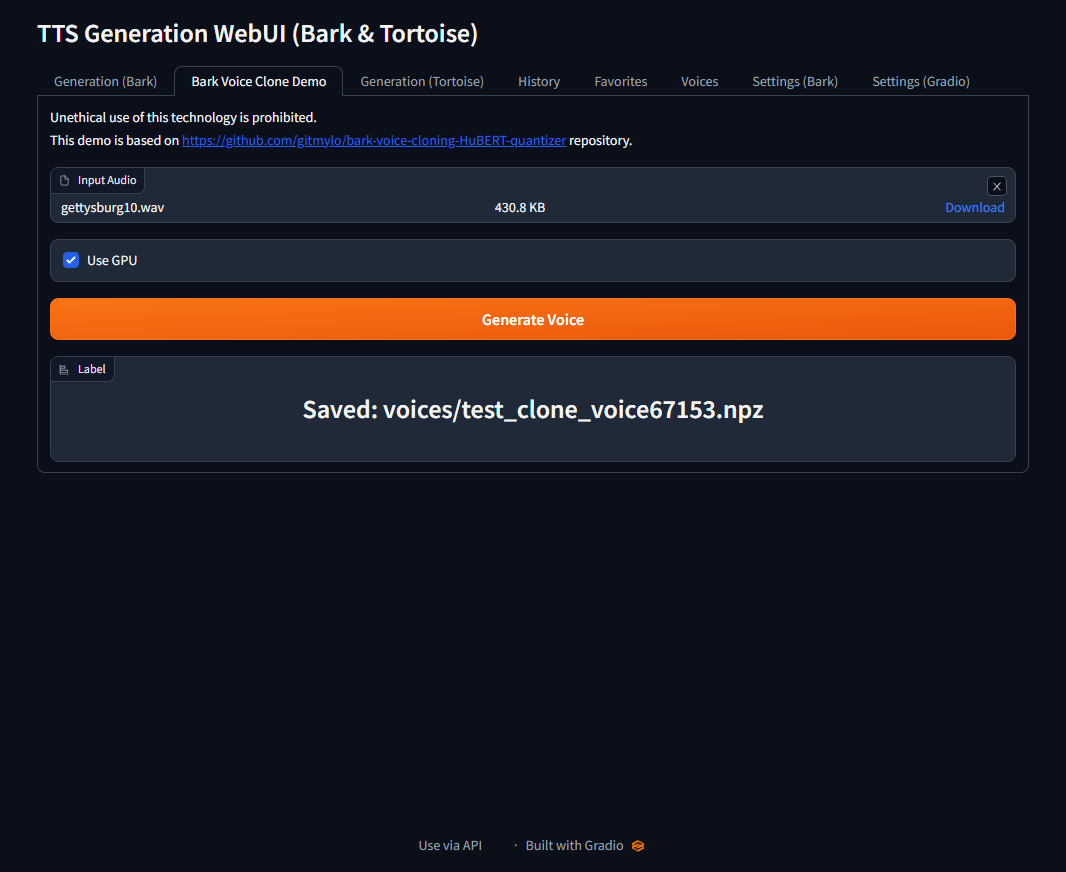This screenshot has height=872, width=1066.
Task: Toggle the Use GPU checkbox
Action: (71, 260)
